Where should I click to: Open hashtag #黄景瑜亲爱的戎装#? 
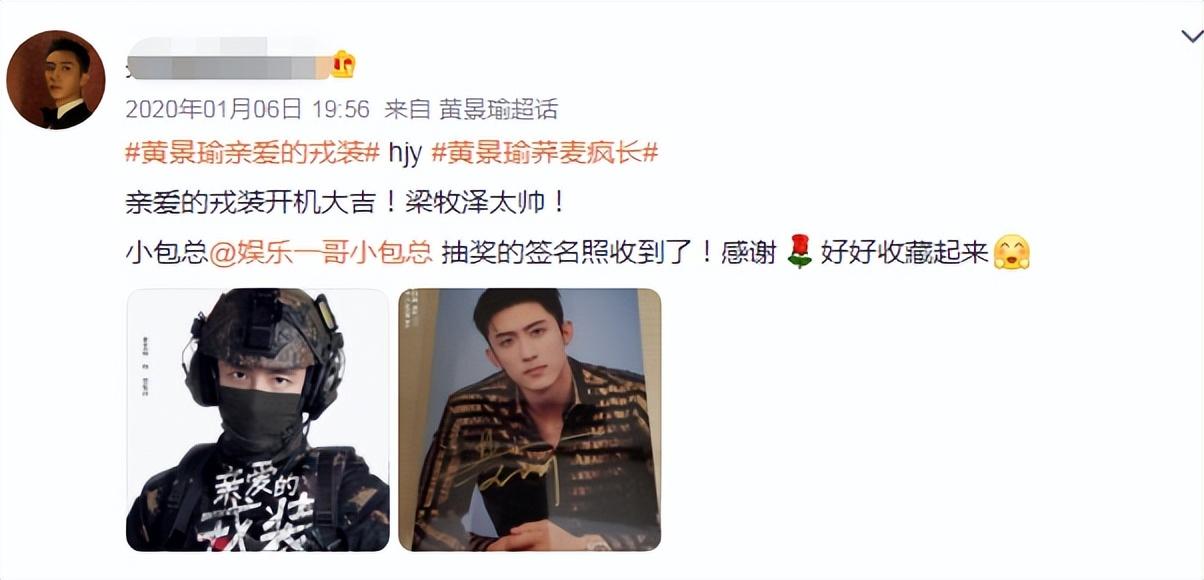coord(252,154)
